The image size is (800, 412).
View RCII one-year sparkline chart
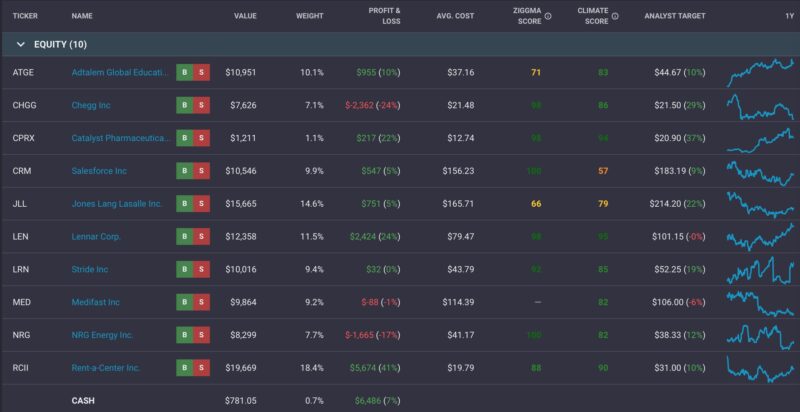(760, 369)
